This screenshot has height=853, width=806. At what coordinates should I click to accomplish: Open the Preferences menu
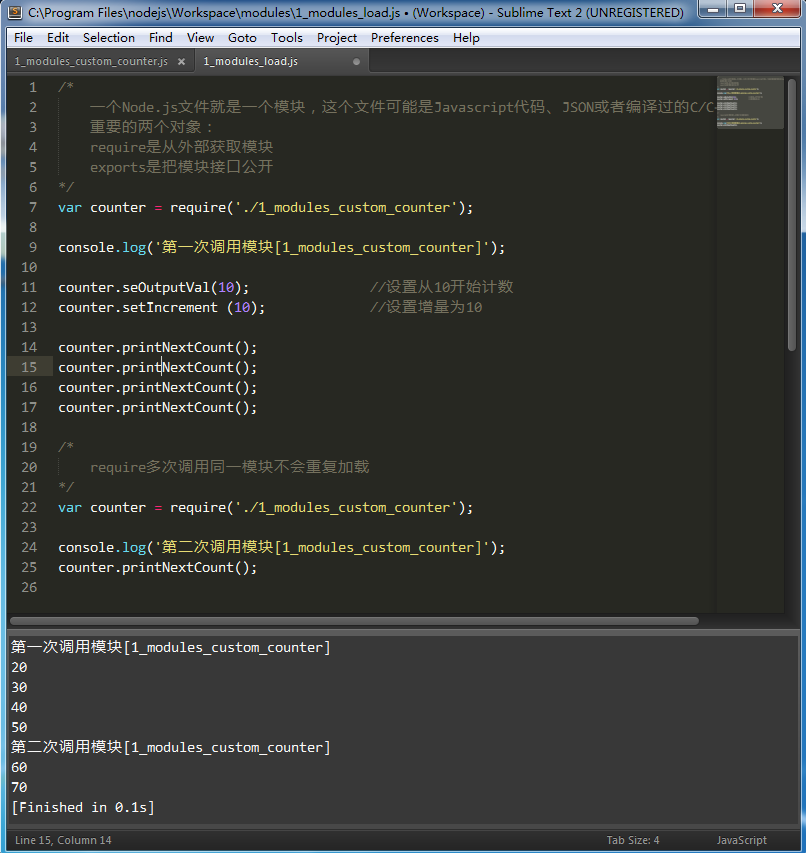[x=404, y=37]
